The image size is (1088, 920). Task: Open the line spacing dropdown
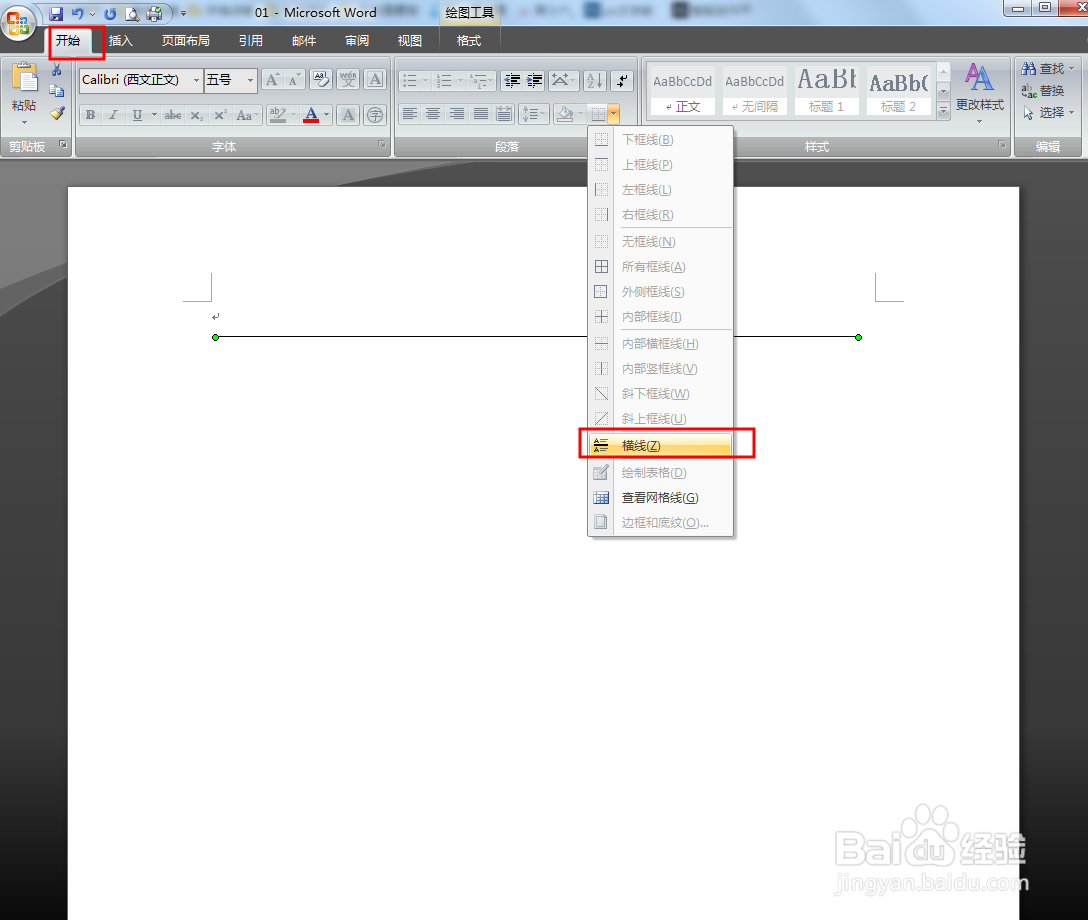534,114
